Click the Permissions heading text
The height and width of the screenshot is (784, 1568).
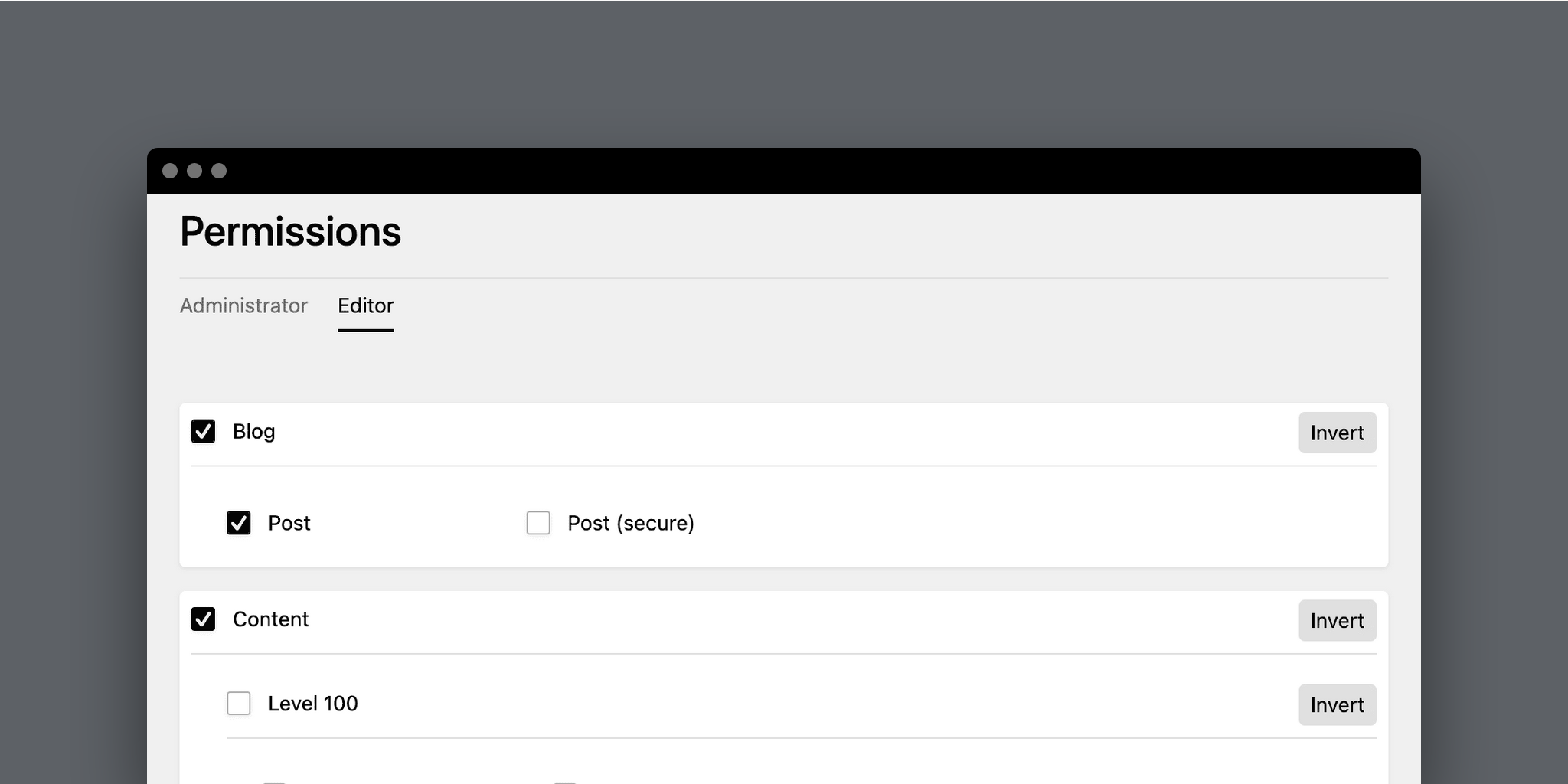[x=290, y=231]
